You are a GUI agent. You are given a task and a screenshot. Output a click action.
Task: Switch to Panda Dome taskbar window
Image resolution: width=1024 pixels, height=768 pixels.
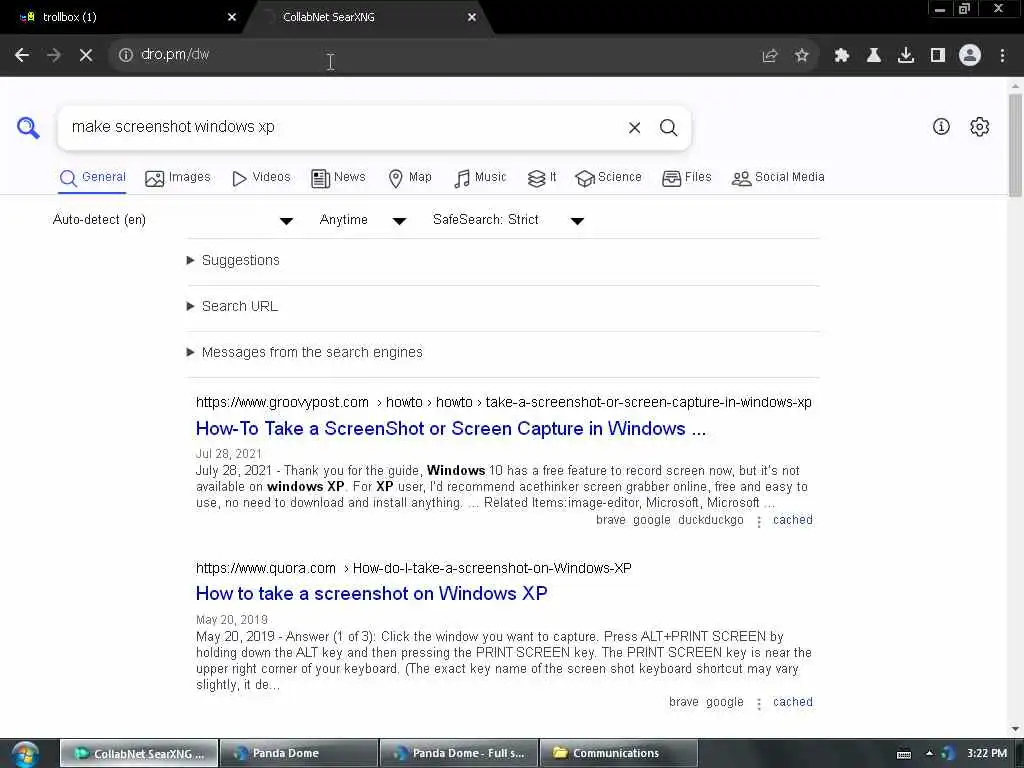tap(299, 753)
